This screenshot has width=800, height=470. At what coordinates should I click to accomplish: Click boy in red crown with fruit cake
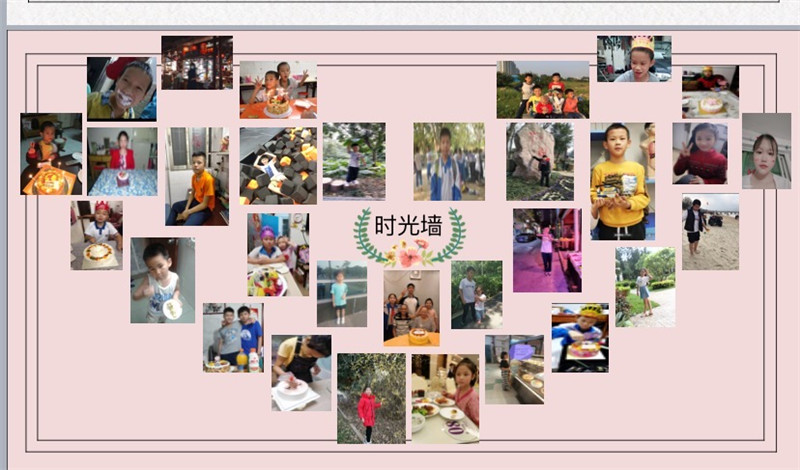click(x=96, y=235)
